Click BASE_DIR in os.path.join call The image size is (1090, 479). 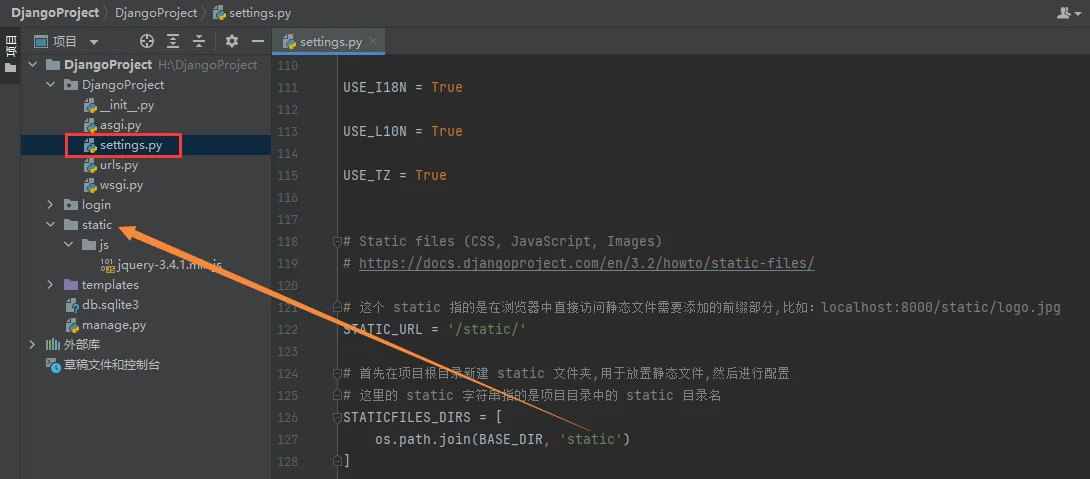click(x=511, y=439)
